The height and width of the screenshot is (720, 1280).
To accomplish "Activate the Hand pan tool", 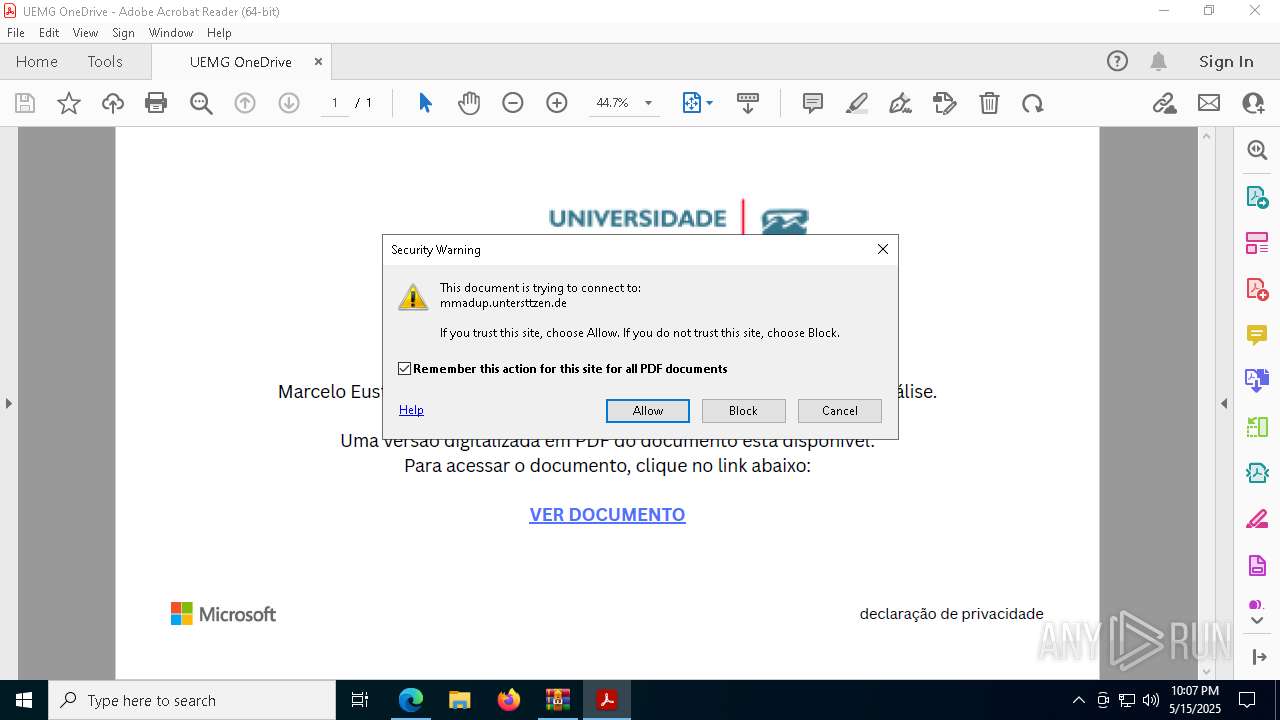I will 469,103.
